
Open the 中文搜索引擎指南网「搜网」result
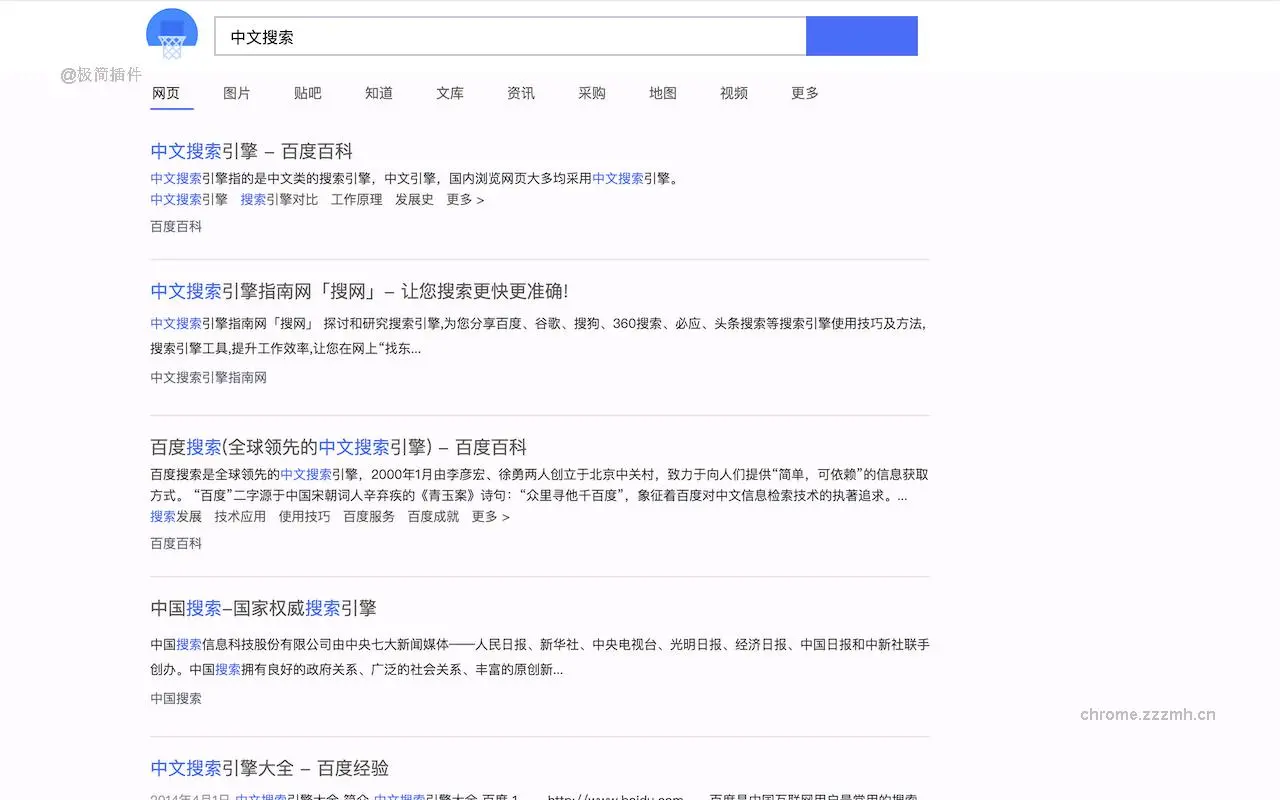(358, 291)
